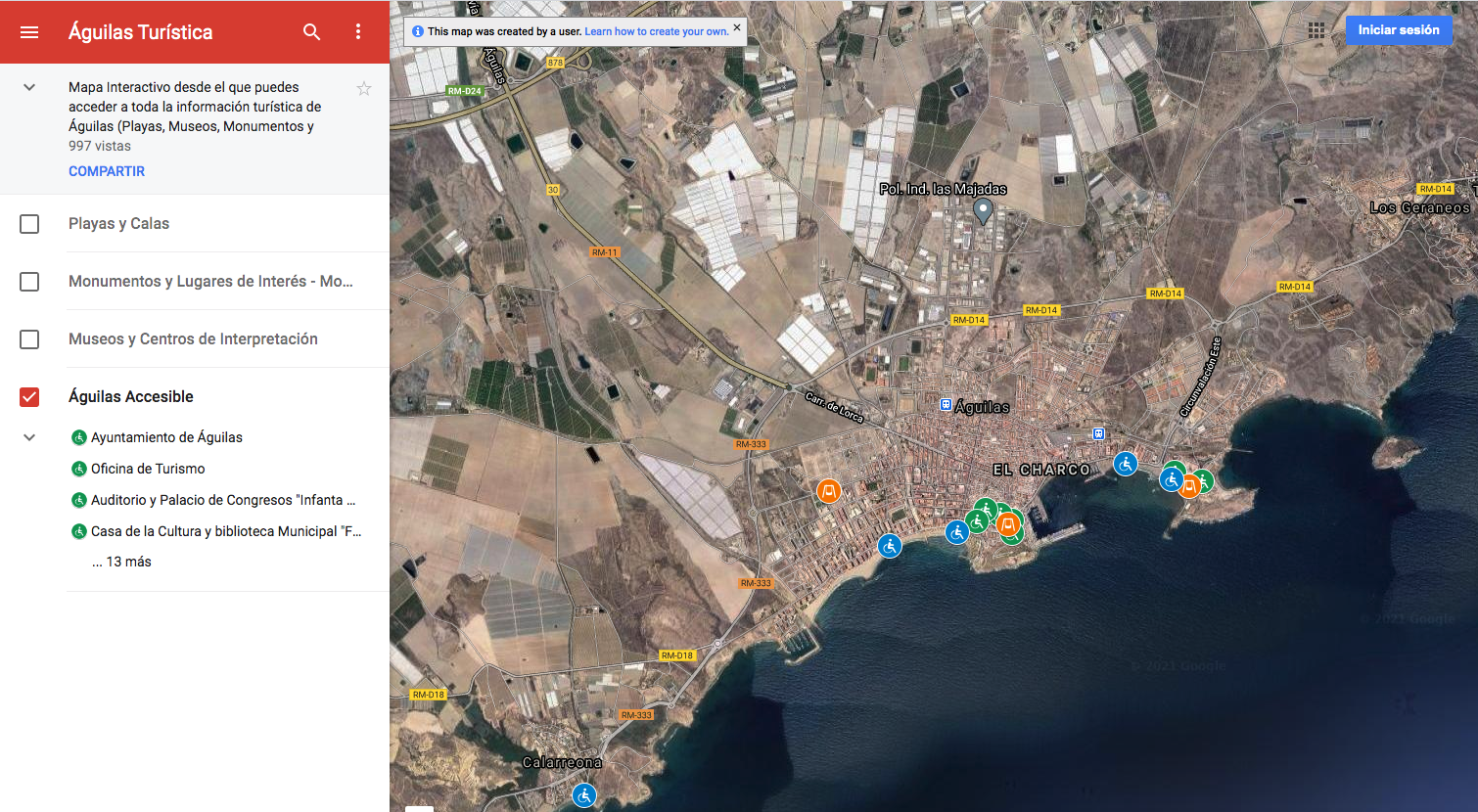Star this map as favorite
The height and width of the screenshot is (812, 1478).
364,89
